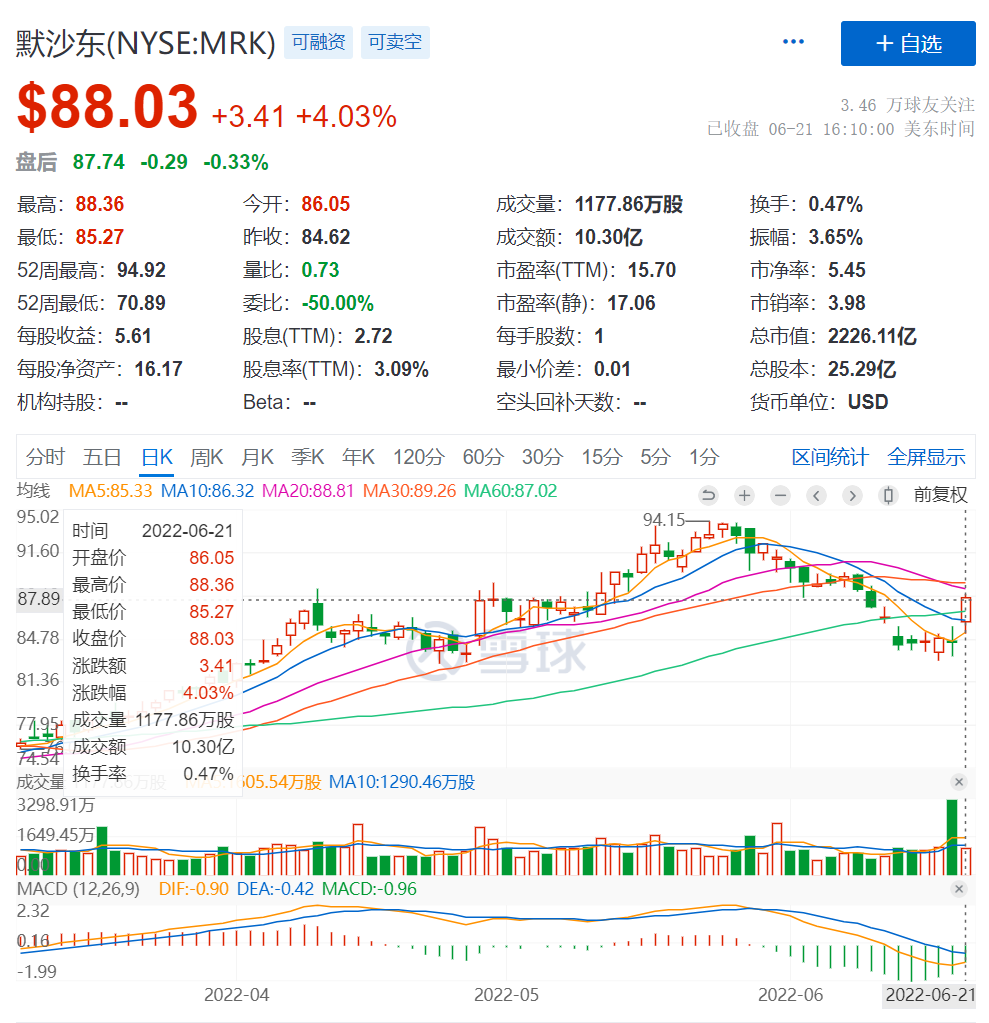Click the MA20:88.81 moving average label
989x1023 pixels.
point(308,491)
